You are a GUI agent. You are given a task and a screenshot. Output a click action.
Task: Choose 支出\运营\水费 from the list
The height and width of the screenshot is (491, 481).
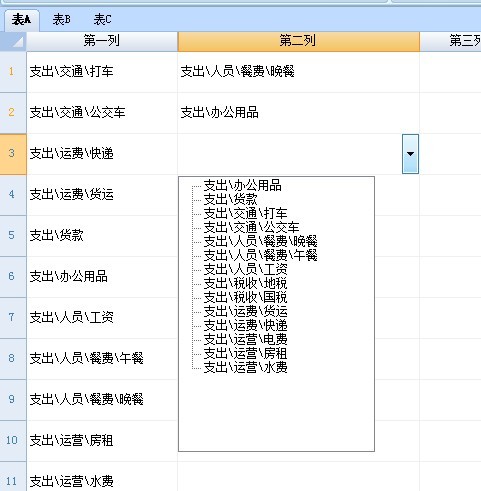coord(245,367)
